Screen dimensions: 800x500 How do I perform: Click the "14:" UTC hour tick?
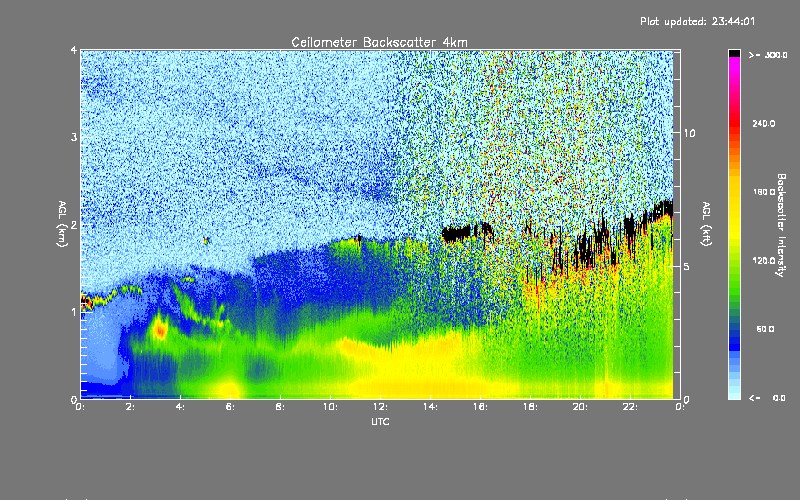click(x=430, y=407)
